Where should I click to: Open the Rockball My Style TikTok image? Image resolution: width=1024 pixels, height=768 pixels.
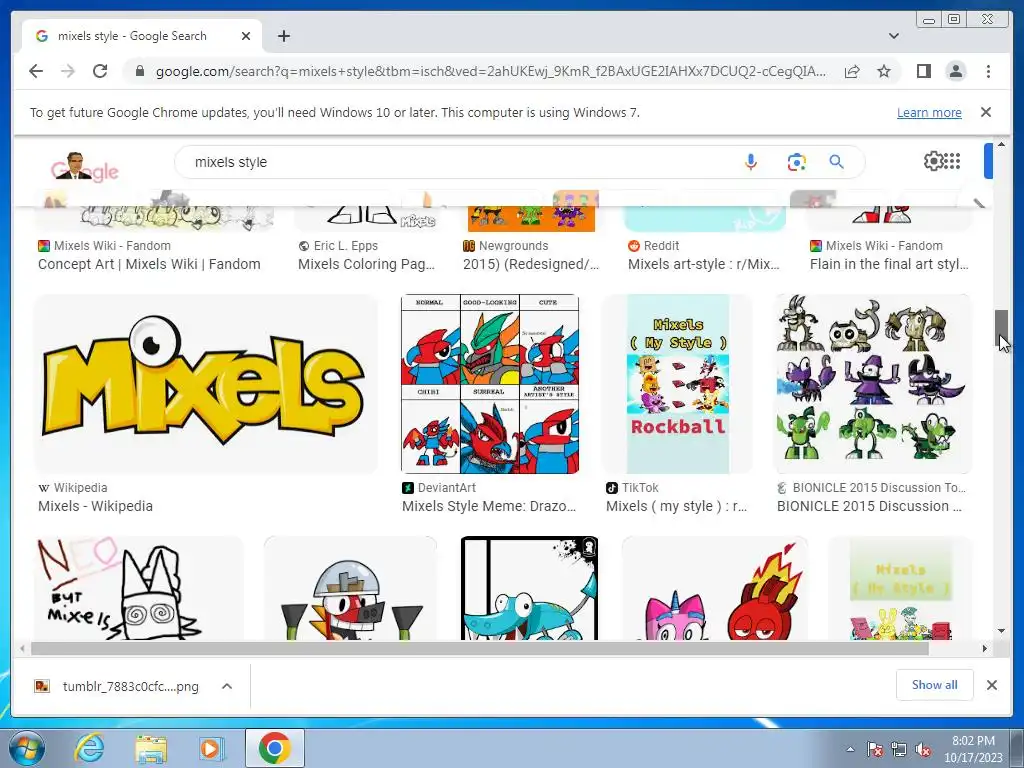pos(677,384)
